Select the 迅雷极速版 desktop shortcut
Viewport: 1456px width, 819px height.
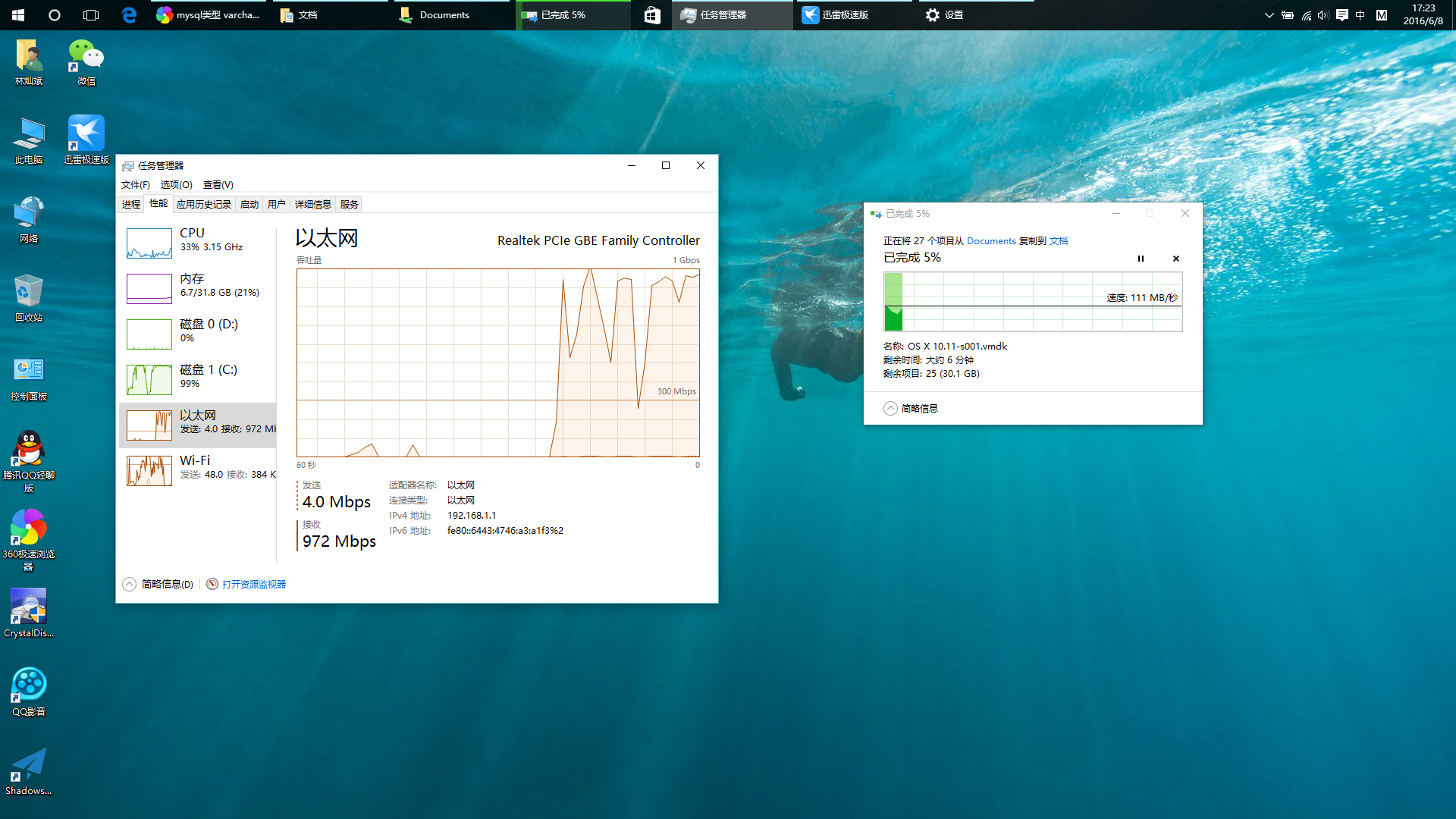point(86,140)
